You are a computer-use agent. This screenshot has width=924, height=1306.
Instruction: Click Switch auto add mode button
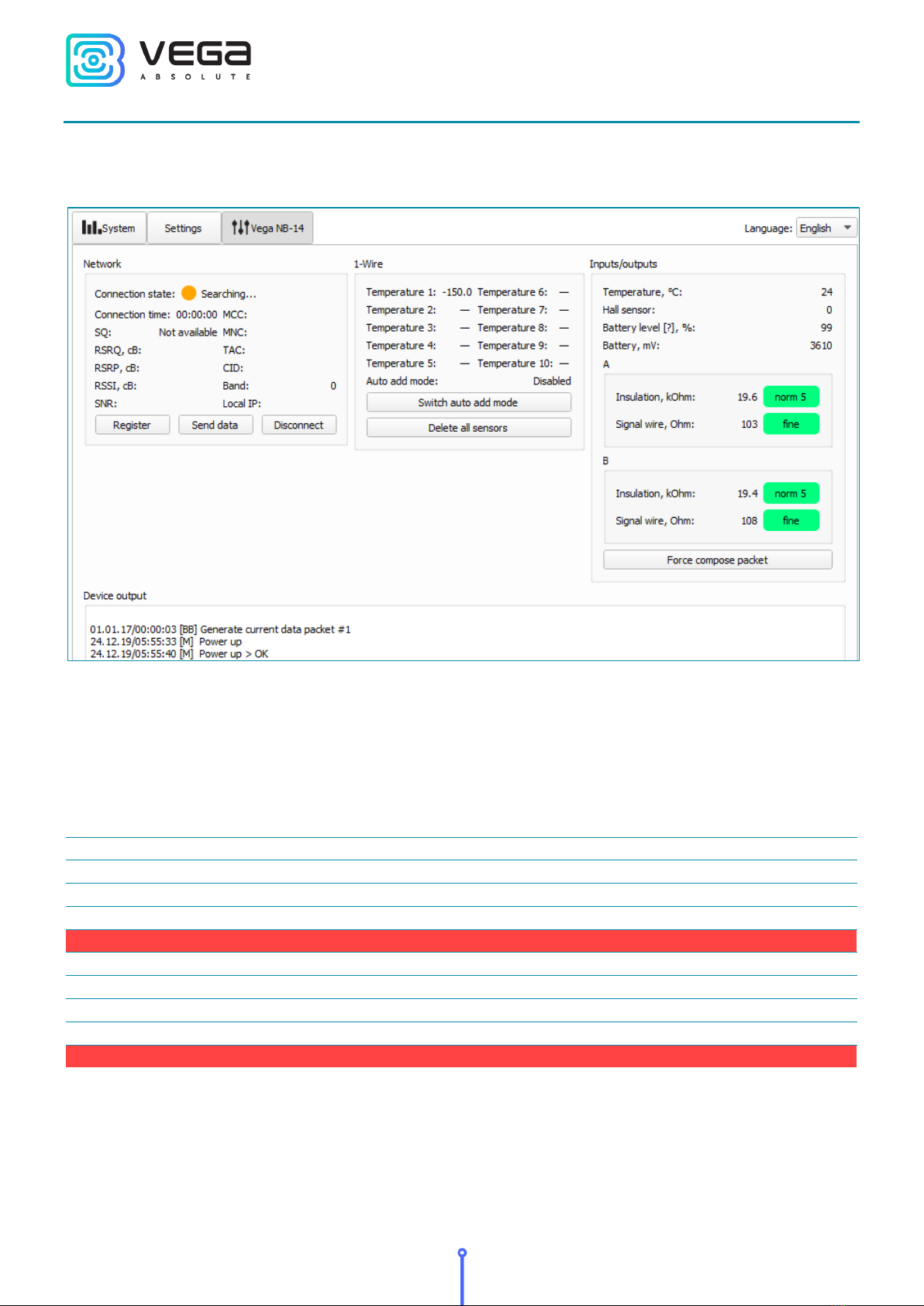pos(468,402)
